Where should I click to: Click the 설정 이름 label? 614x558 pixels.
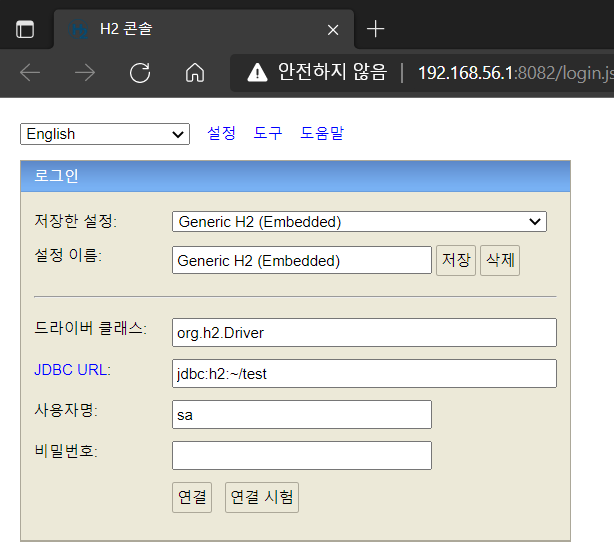[x=68, y=256]
